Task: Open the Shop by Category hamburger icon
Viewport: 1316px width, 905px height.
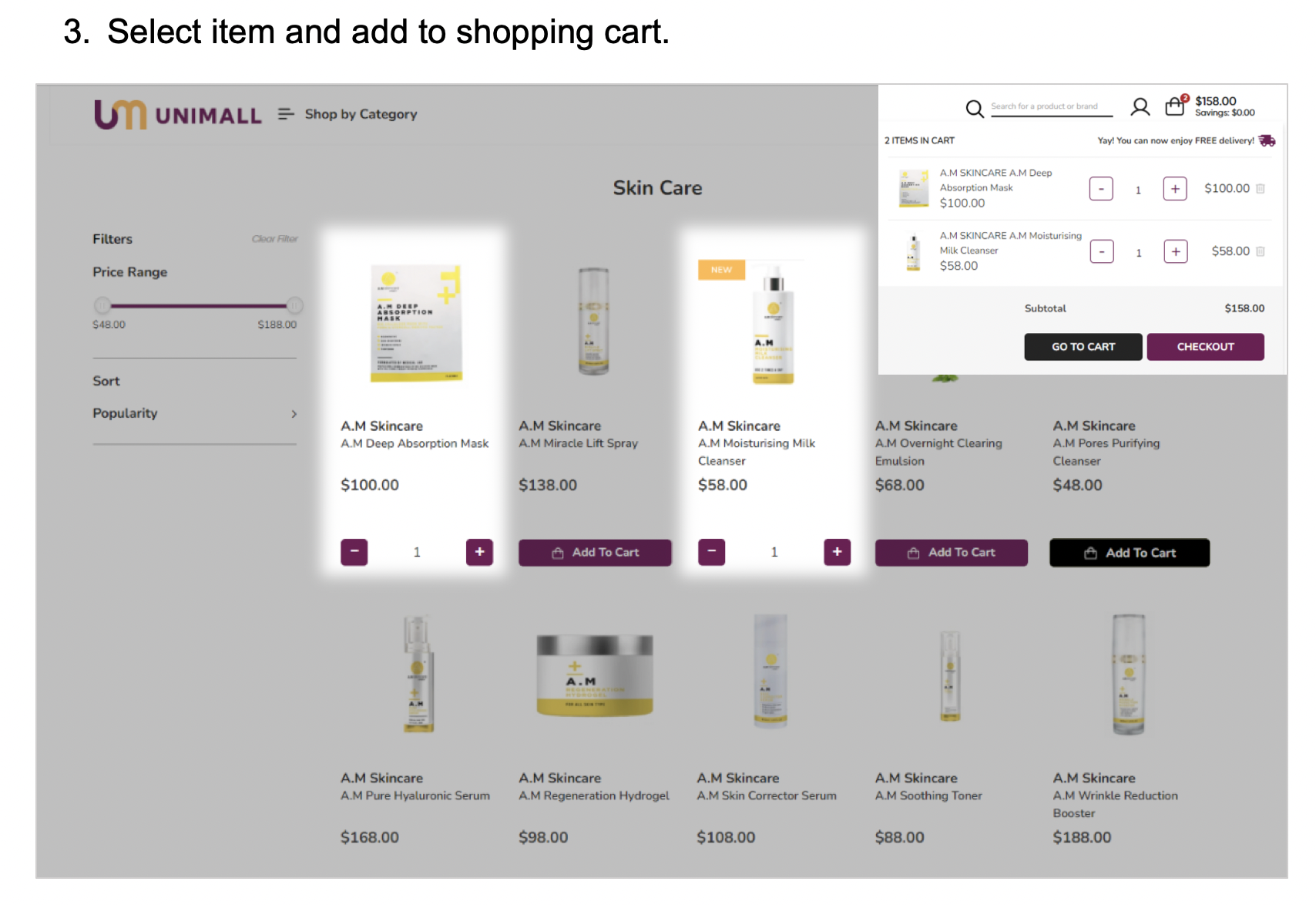Action: (286, 114)
